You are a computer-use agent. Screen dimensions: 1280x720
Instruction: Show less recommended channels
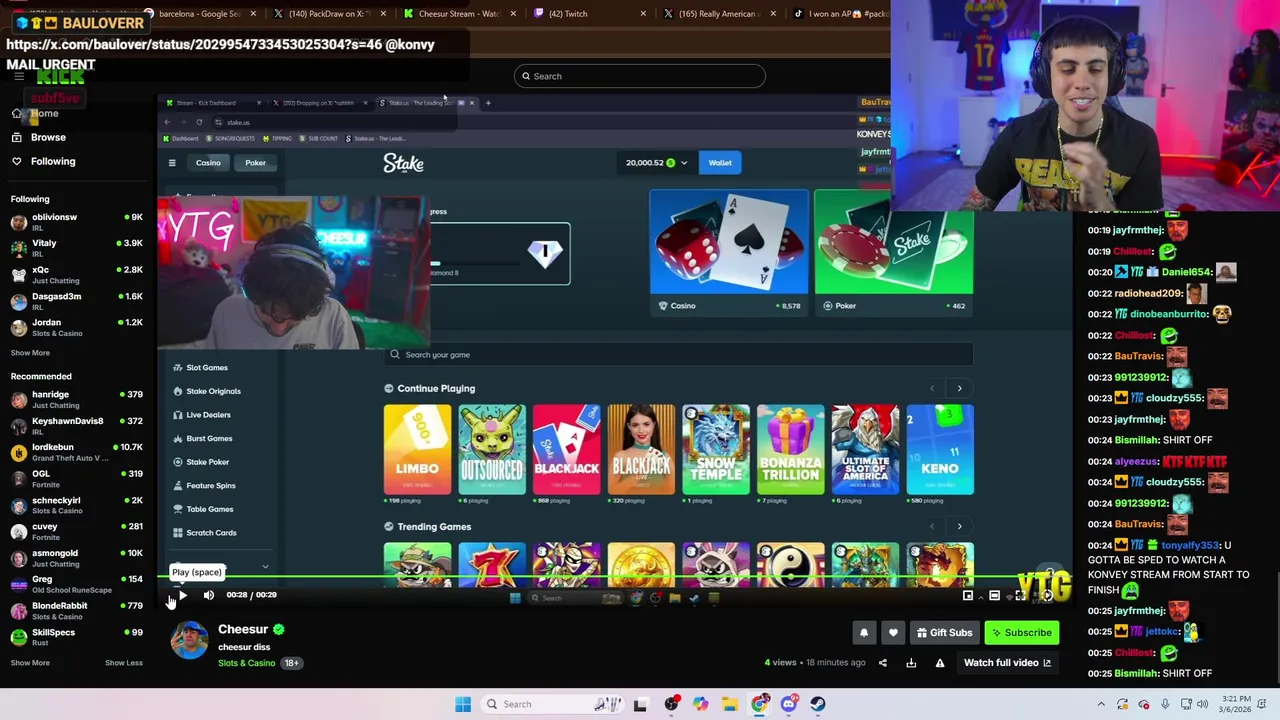coord(124,662)
